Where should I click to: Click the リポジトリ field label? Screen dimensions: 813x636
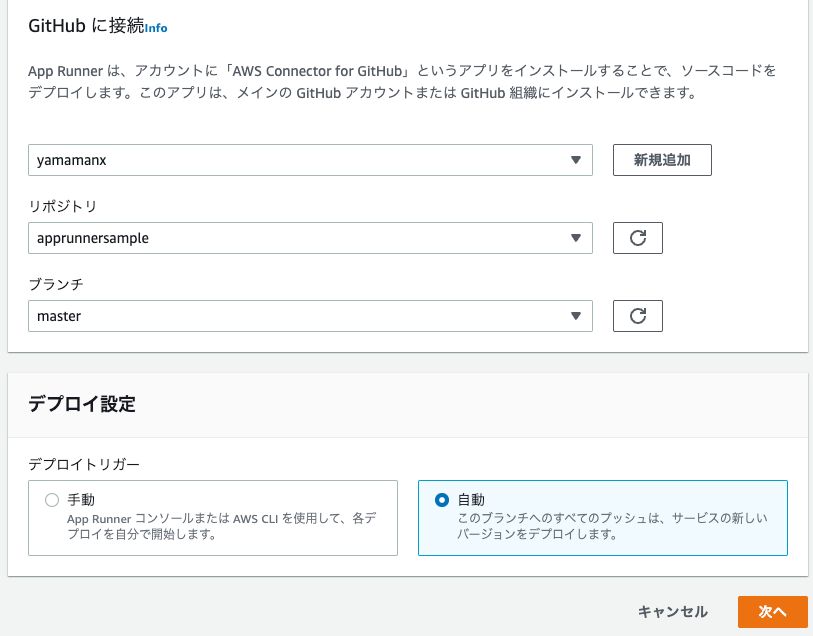pos(63,206)
